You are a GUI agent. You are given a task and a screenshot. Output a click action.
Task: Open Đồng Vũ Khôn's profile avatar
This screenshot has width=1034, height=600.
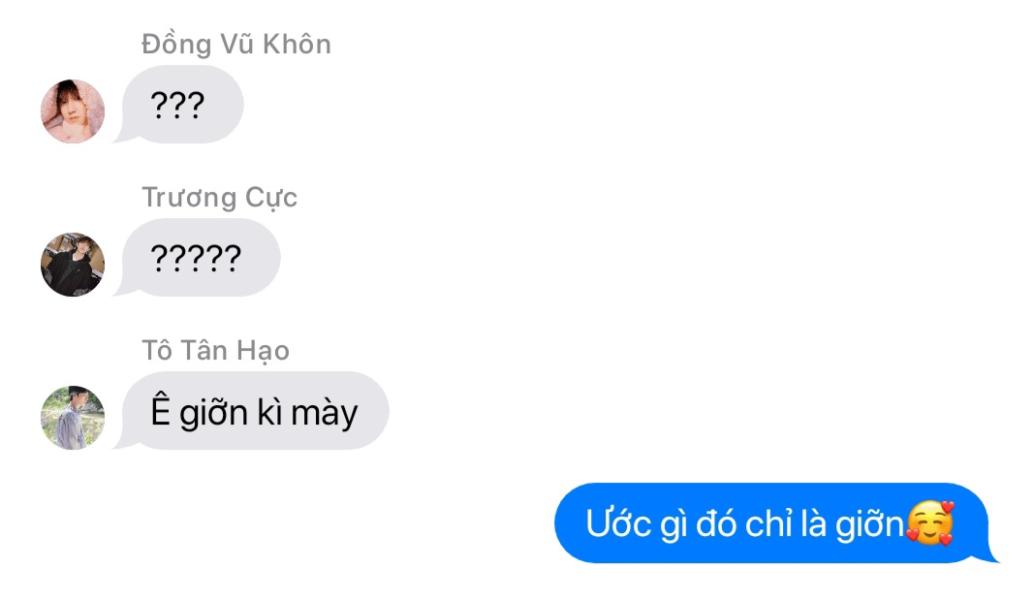coord(73,111)
